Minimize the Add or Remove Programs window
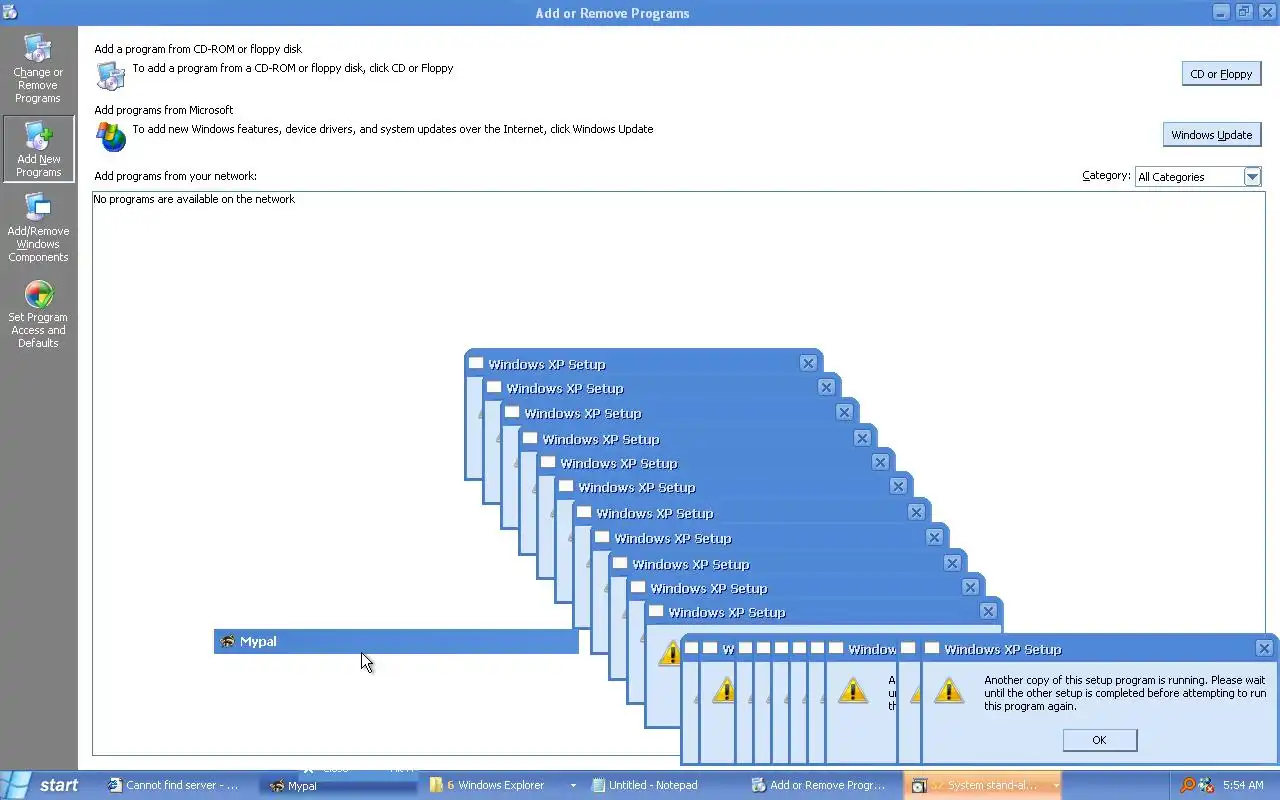Screen dimensions: 1280x800 point(1221,12)
